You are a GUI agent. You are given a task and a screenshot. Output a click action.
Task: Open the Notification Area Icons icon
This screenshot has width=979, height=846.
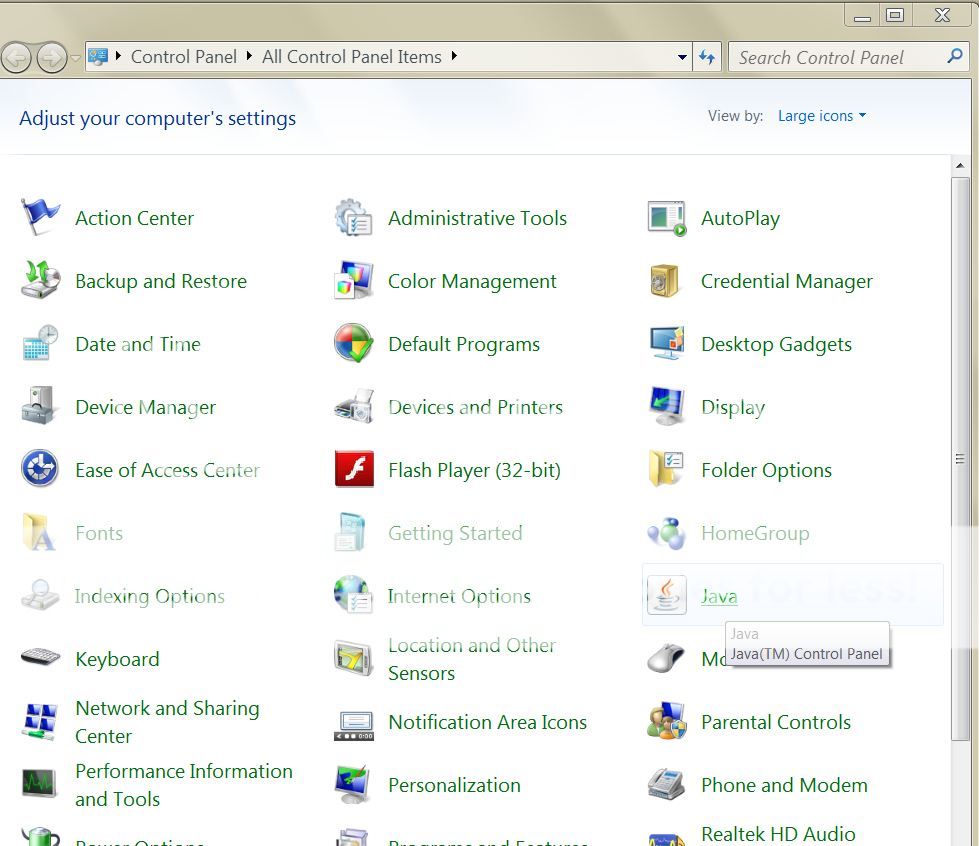[x=353, y=726]
